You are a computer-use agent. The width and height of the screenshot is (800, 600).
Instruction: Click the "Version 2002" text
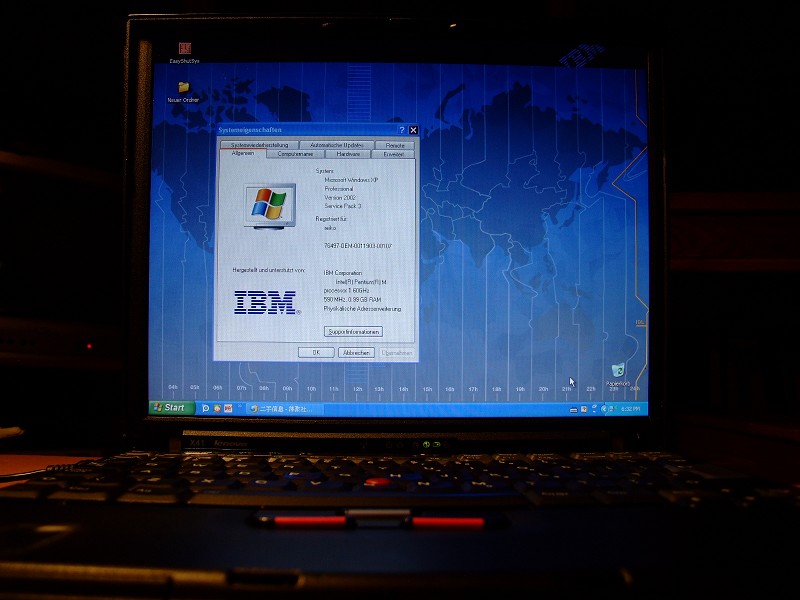pyautogui.click(x=340, y=197)
